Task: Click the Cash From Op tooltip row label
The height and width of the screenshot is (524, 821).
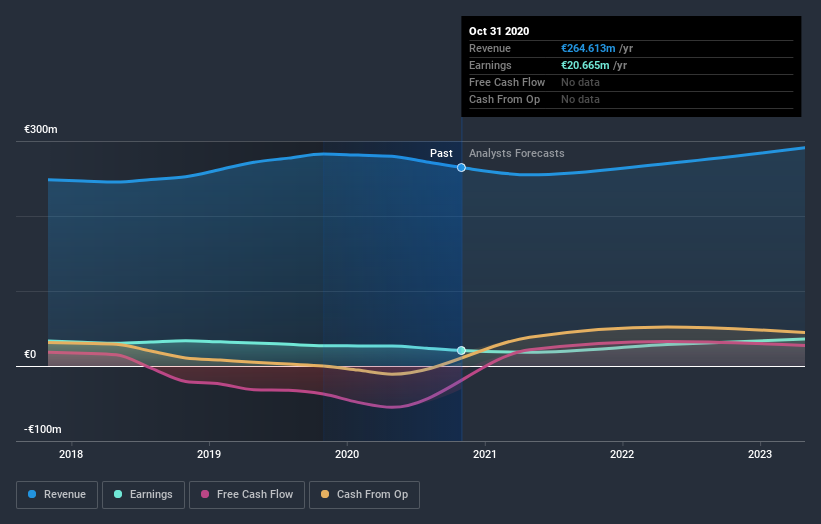Action: 504,99
